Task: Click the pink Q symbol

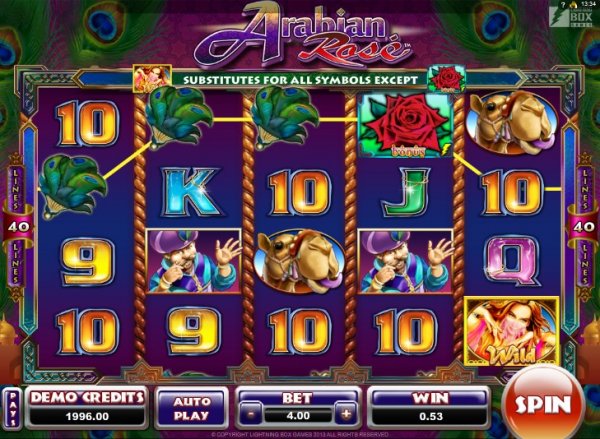Action: coord(511,261)
